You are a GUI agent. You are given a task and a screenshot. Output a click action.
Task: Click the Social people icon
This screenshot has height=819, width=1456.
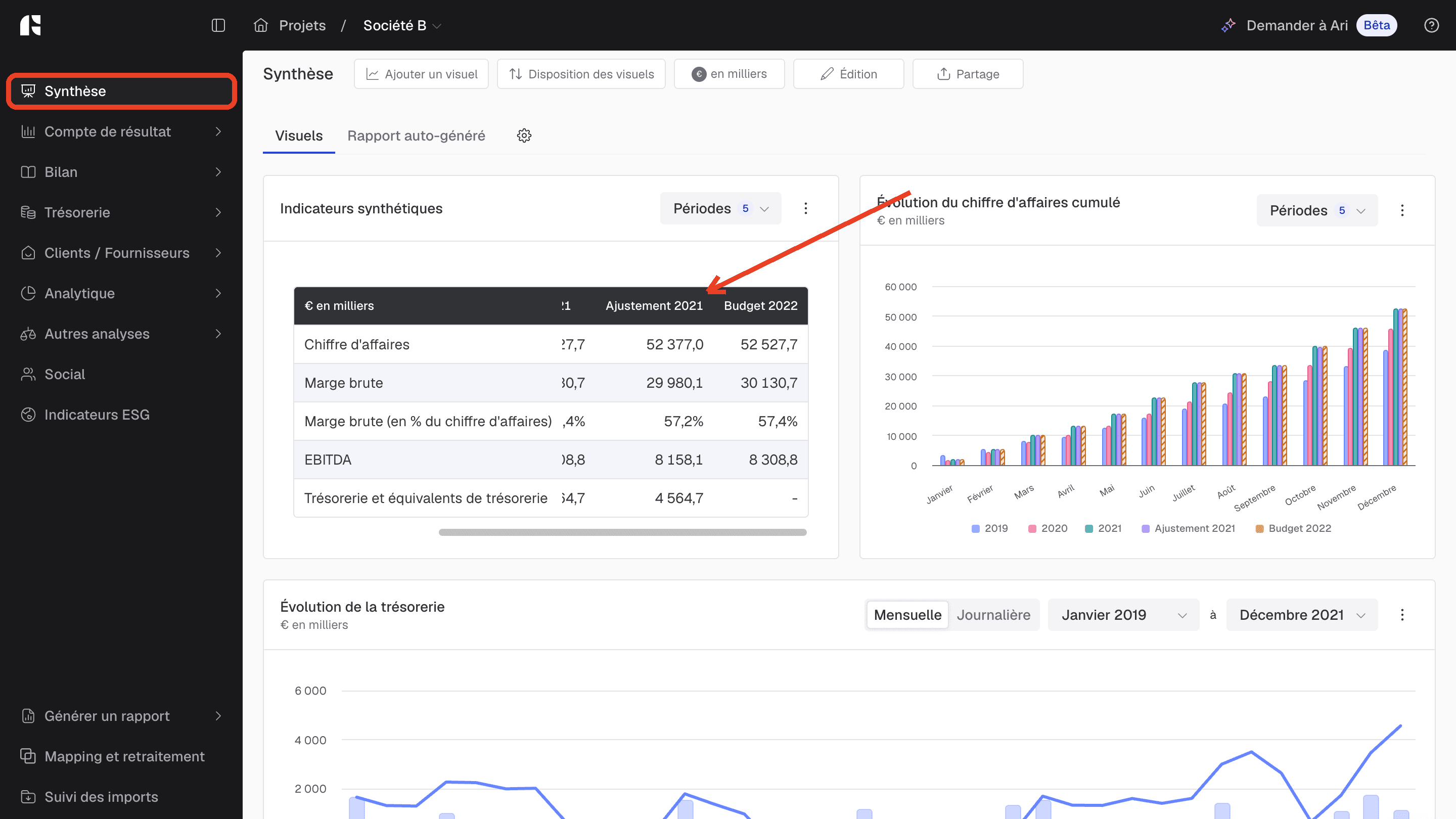click(x=28, y=374)
